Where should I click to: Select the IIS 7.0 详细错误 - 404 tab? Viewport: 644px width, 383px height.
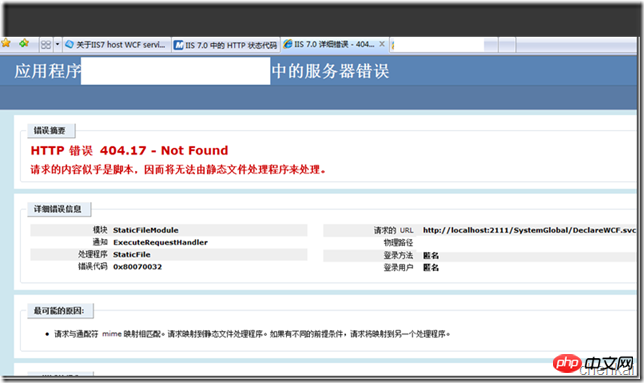334,44
